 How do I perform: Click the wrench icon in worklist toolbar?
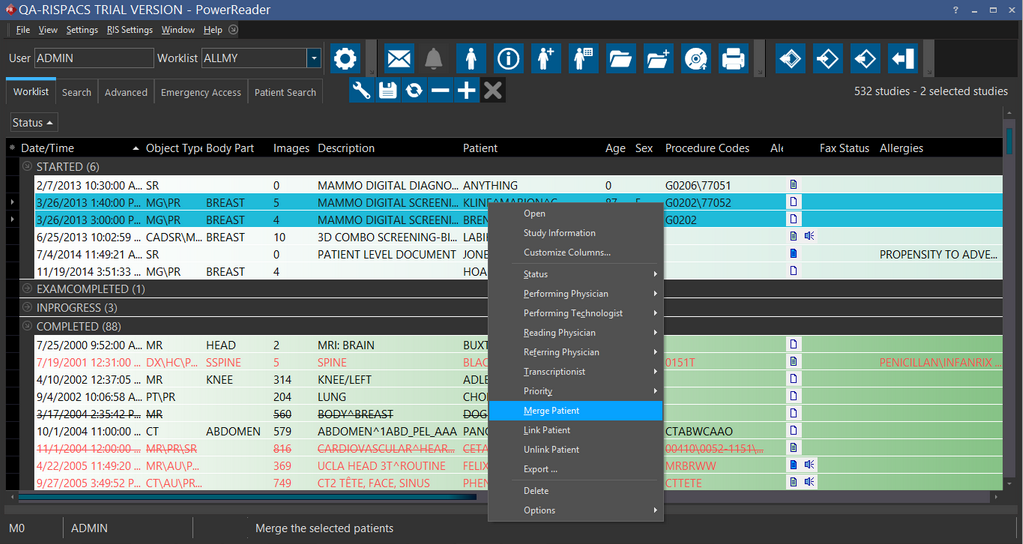click(361, 91)
